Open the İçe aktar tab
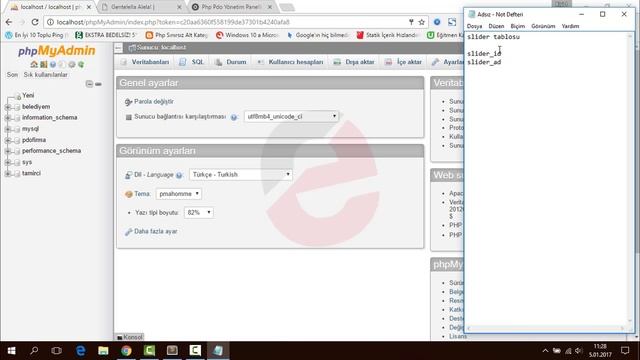Screen dimensions: 640x360 tap(403, 62)
